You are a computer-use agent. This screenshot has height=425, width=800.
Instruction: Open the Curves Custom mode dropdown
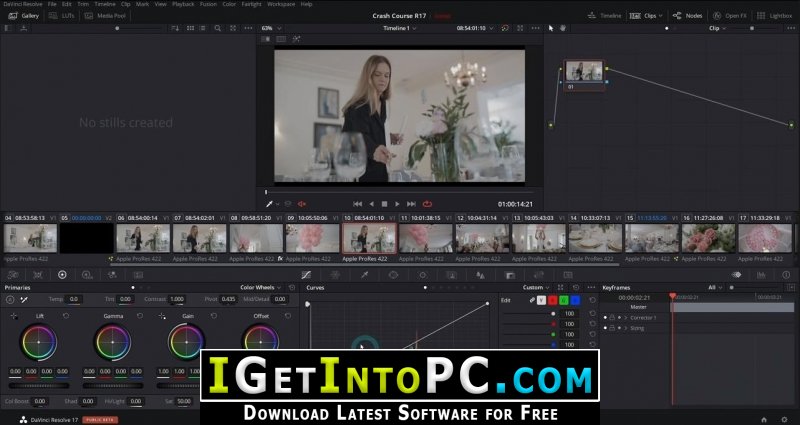pyautogui.click(x=536, y=288)
